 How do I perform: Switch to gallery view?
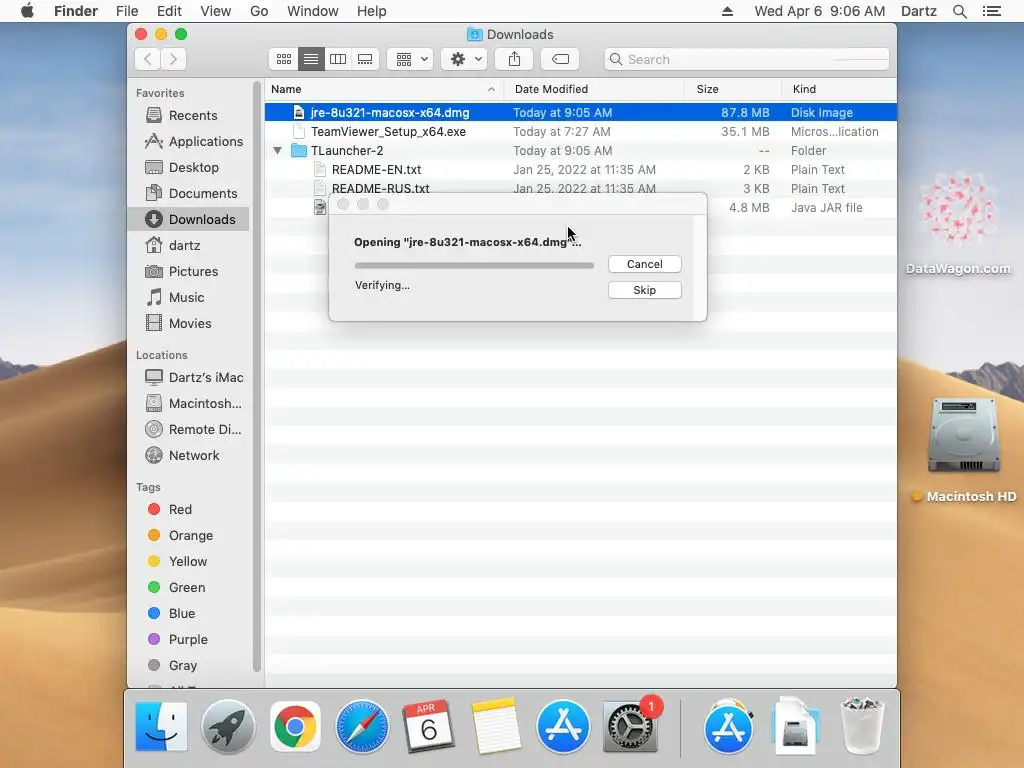pos(365,59)
